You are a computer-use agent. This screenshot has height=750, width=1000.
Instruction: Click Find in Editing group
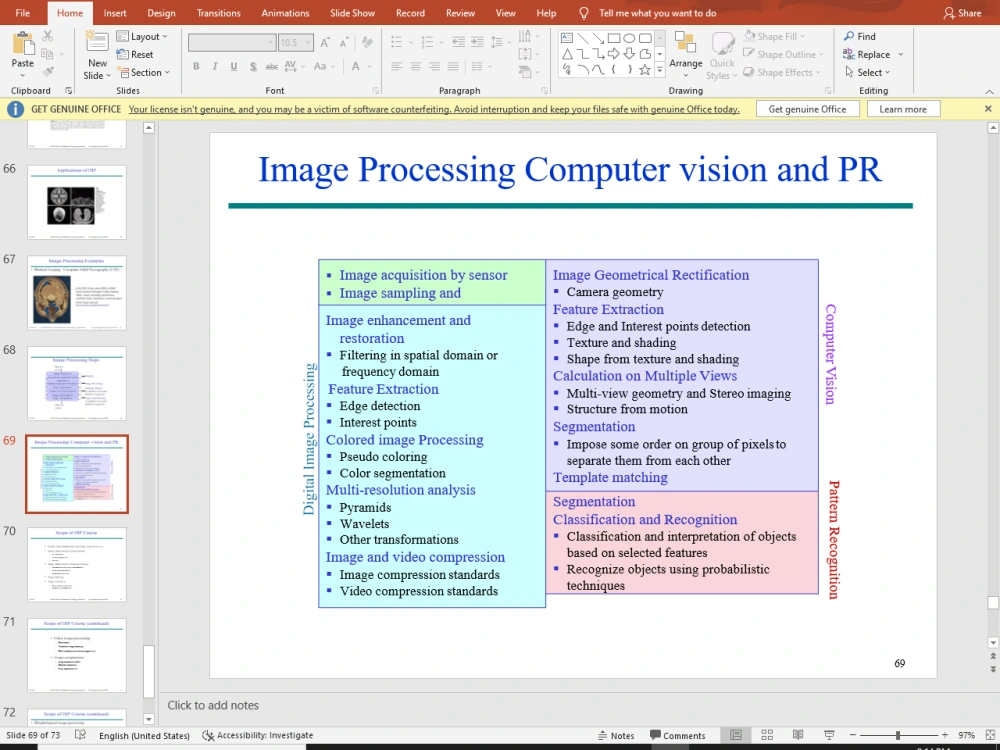point(860,36)
